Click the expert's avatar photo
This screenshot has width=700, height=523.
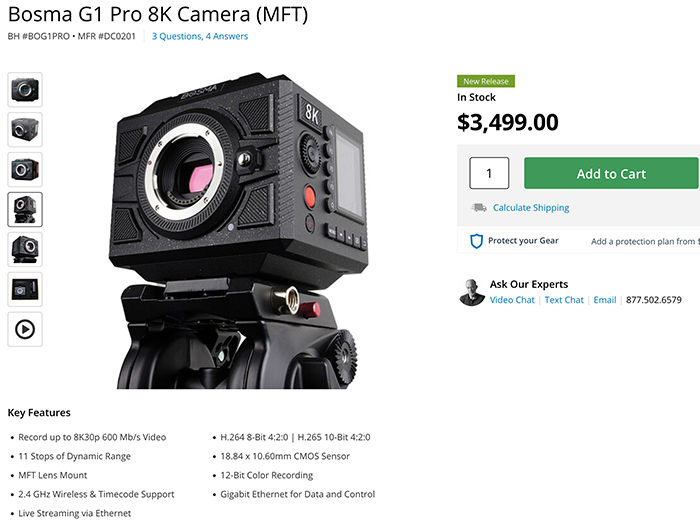click(471, 293)
